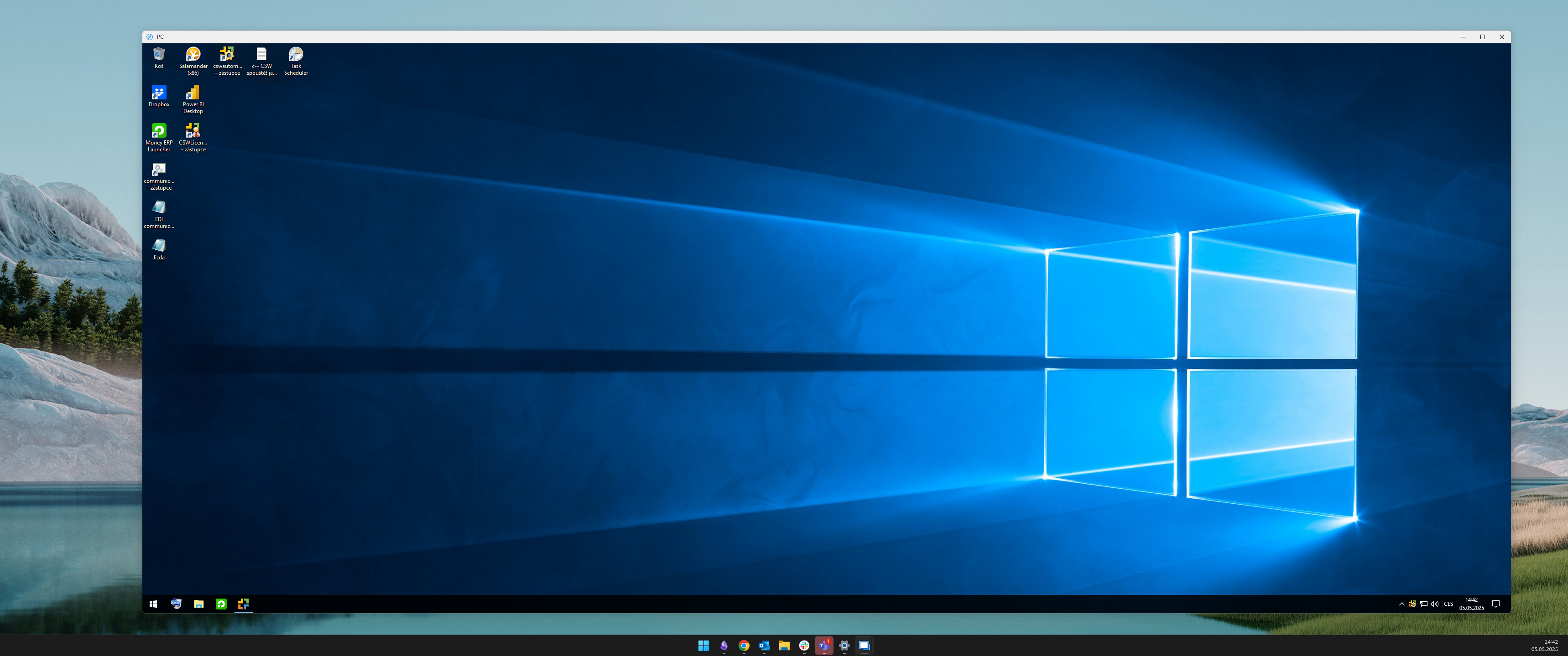Select the EDI communic... desktop icon
1568x656 pixels.
159,215
